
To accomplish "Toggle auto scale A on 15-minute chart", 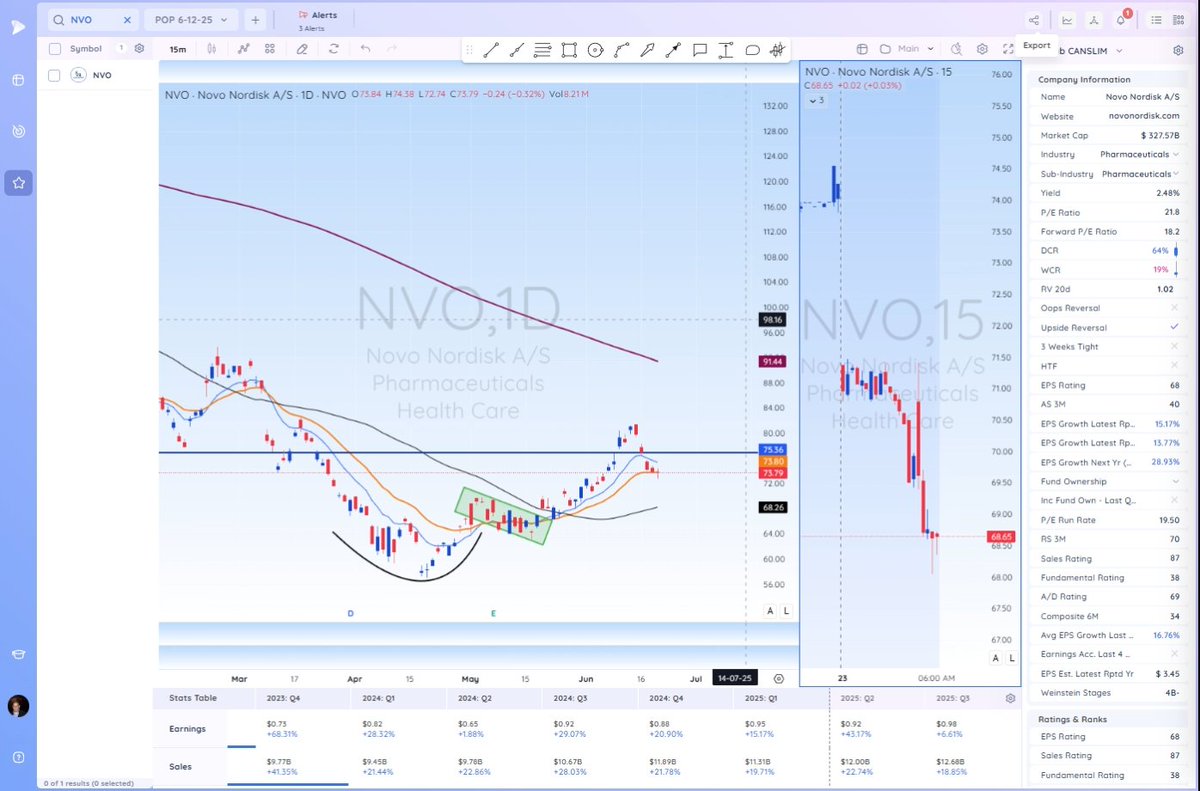I will (995, 657).
